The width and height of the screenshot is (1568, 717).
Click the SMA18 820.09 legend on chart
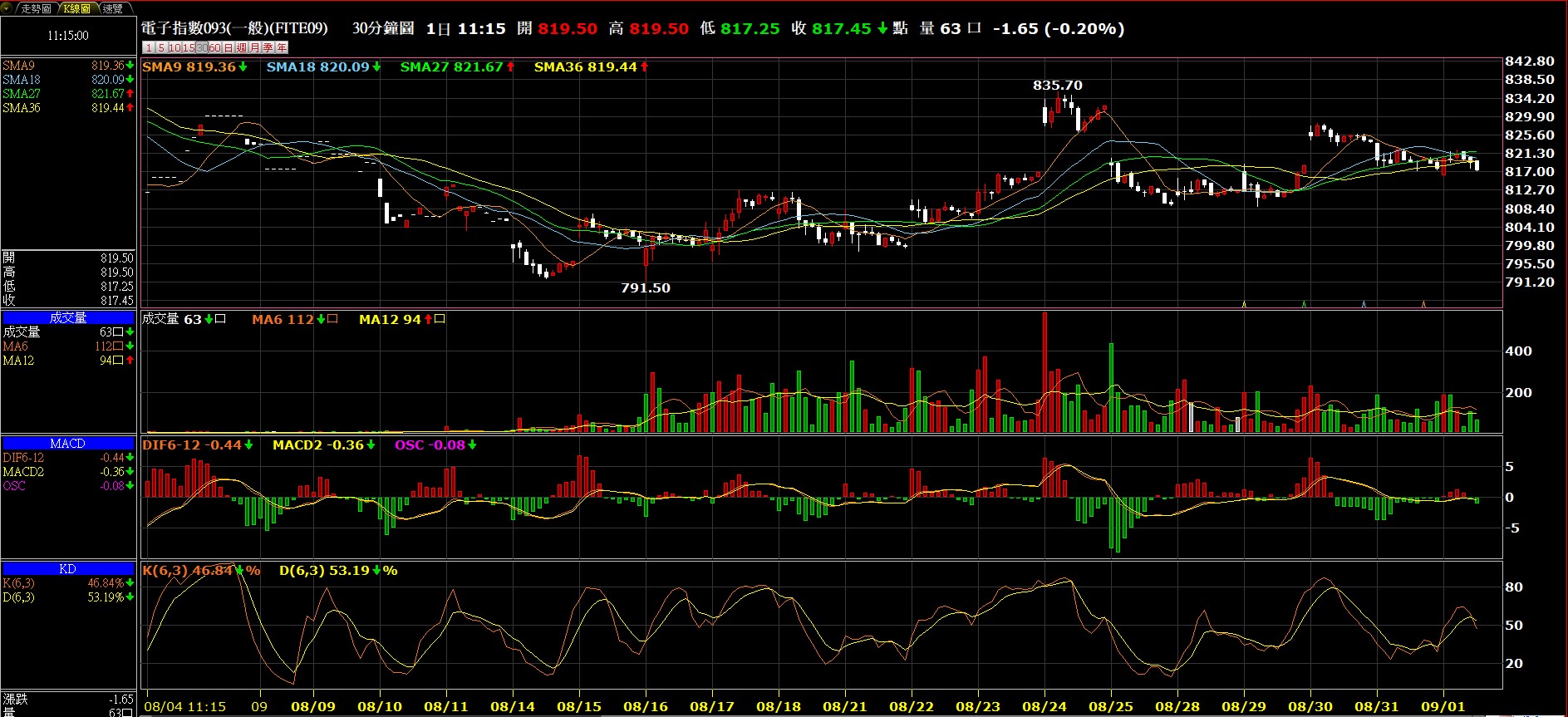(323, 67)
